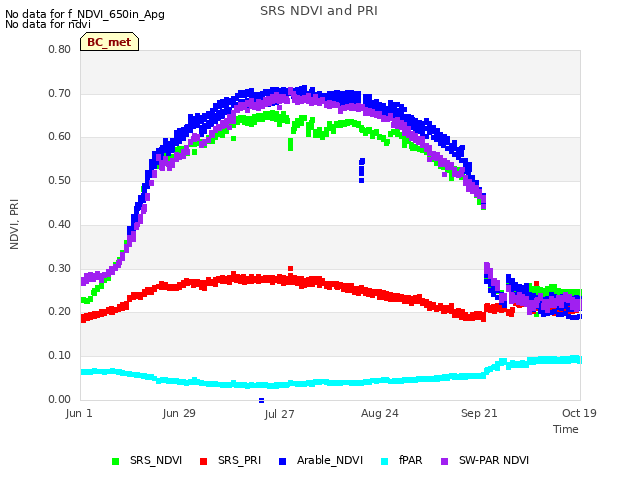Click the chart title SRS NDVI and PRI
This screenshot has height=480, width=640.
click(x=319, y=11)
